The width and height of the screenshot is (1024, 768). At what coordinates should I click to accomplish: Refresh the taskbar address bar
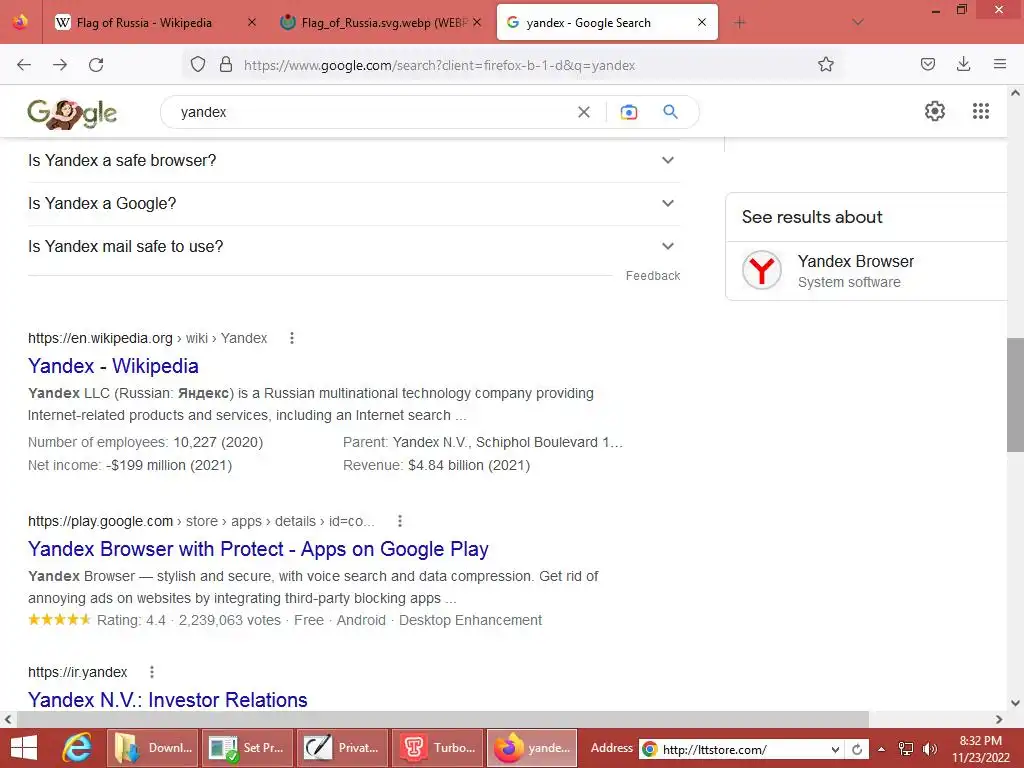tap(857, 749)
